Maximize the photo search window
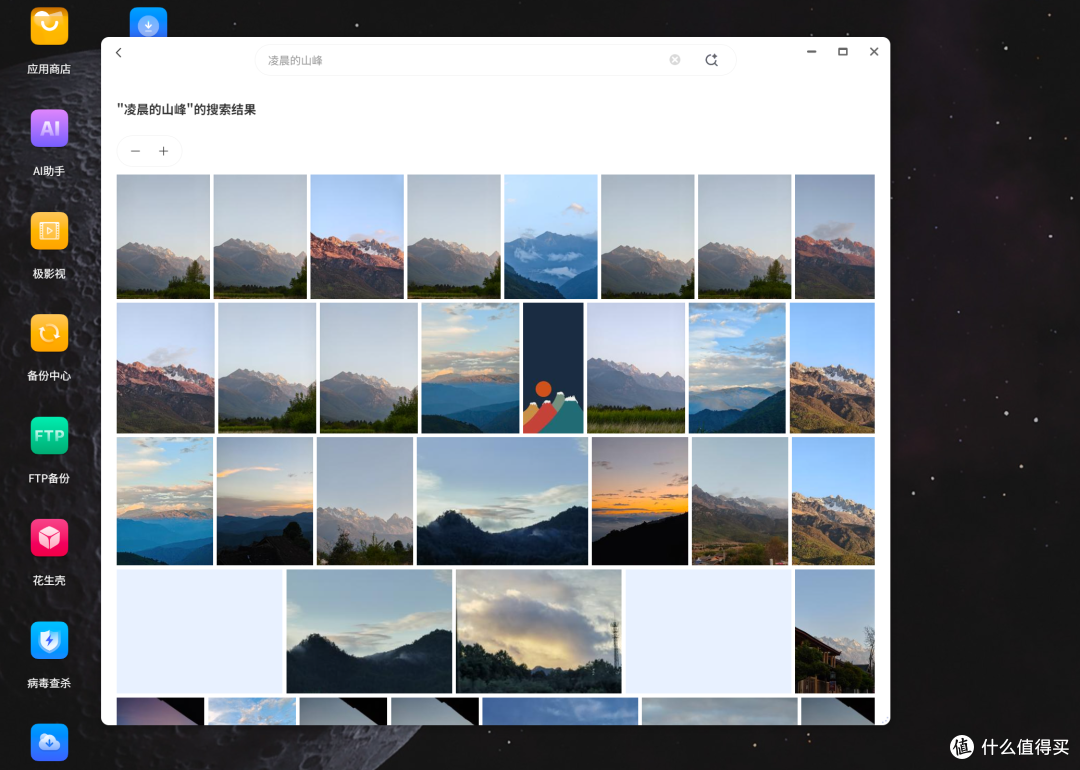This screenshot has height=770, width=1080. (x=842, y=52)
